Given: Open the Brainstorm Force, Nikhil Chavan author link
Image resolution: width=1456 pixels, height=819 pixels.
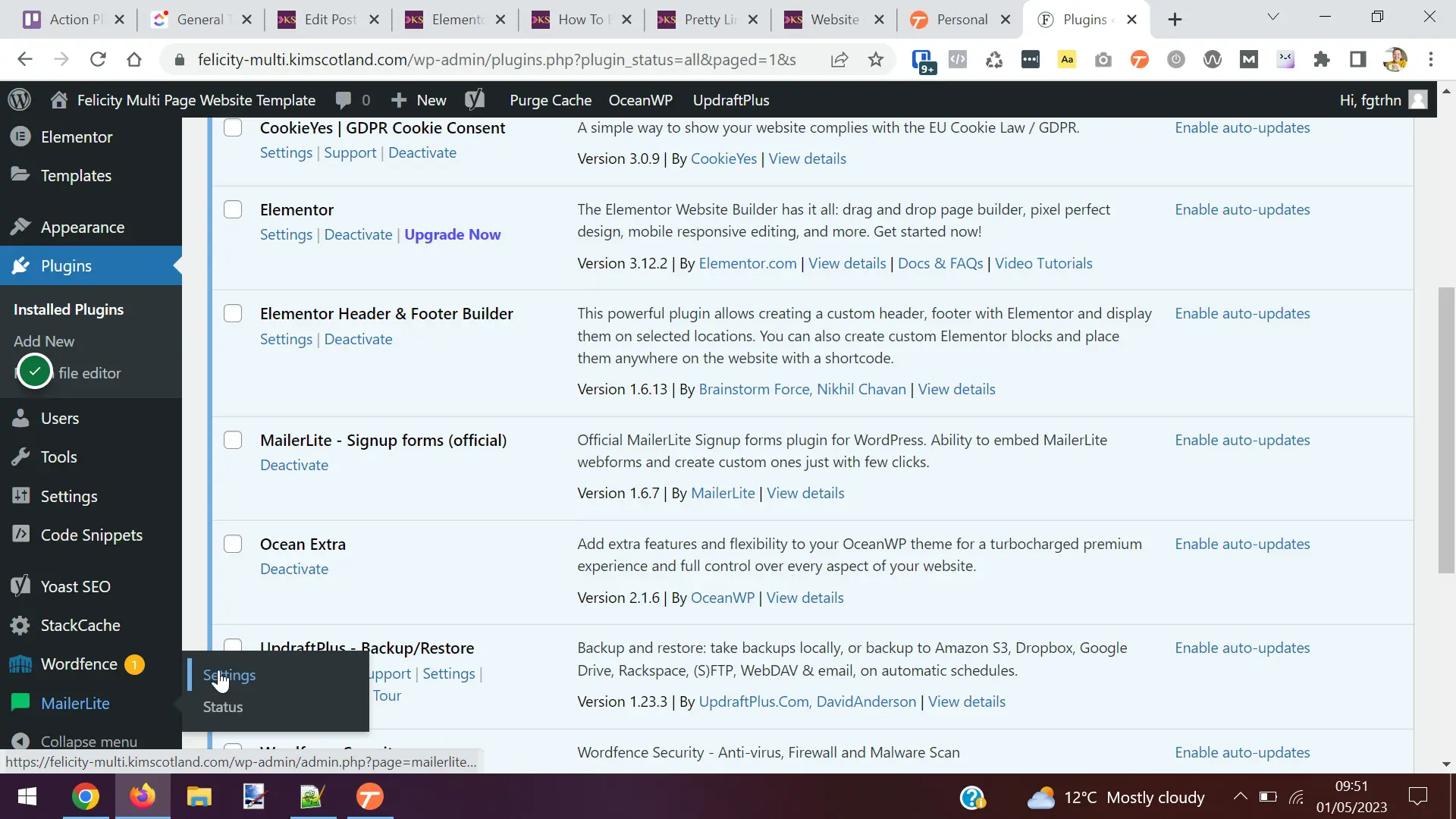Looking at the screenshot, I should tap(802, 389).
